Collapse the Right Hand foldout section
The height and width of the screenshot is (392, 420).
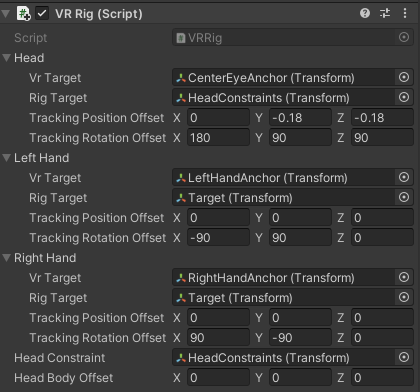[x=6, y=258]
